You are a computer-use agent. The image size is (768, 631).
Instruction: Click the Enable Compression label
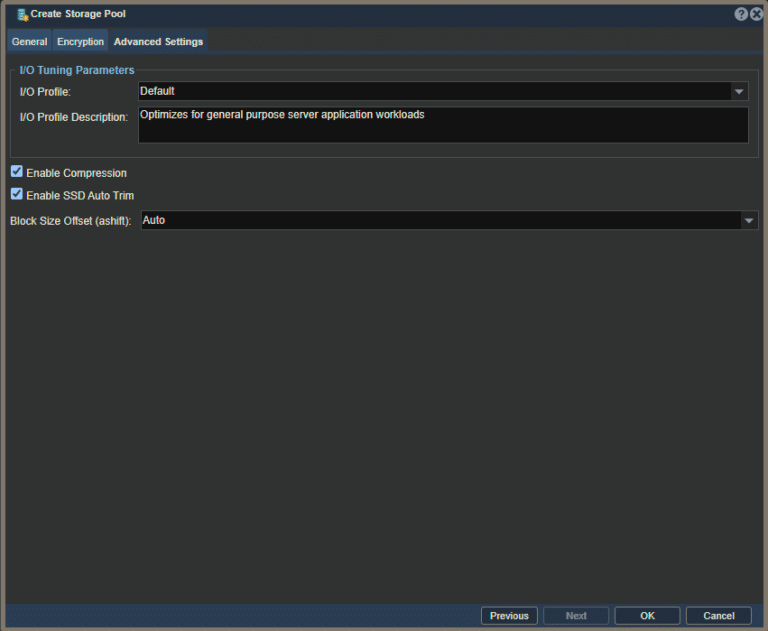[76, 173]
